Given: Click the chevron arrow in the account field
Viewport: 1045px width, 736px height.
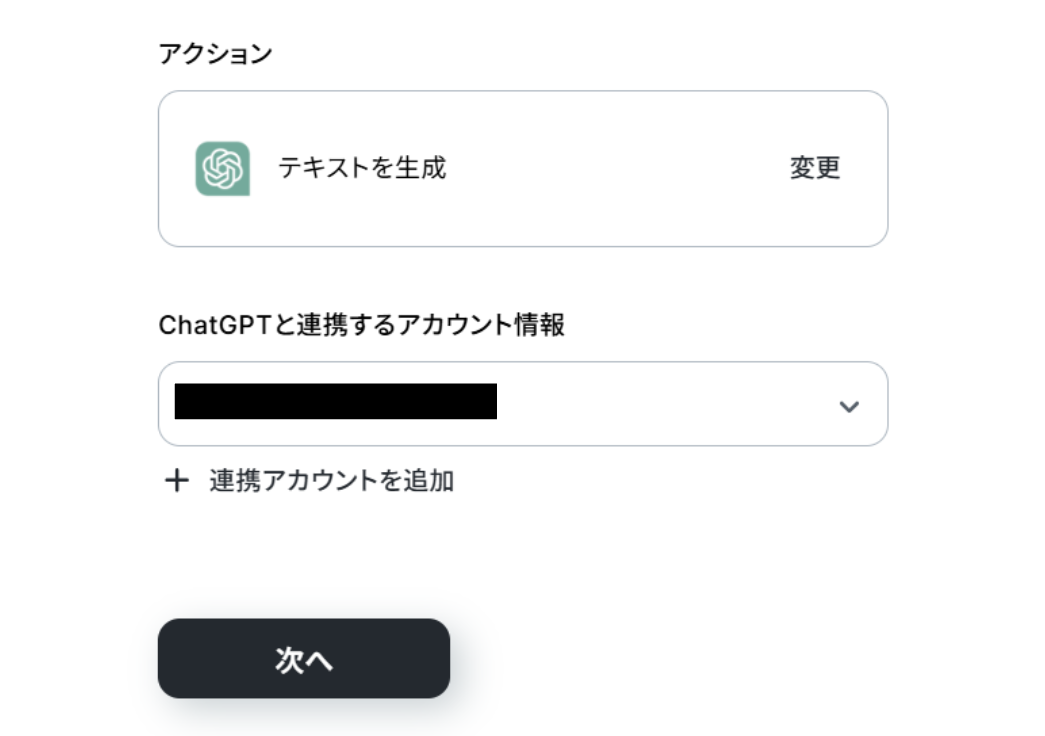Looking at the screenshot, I should point(849,406).
